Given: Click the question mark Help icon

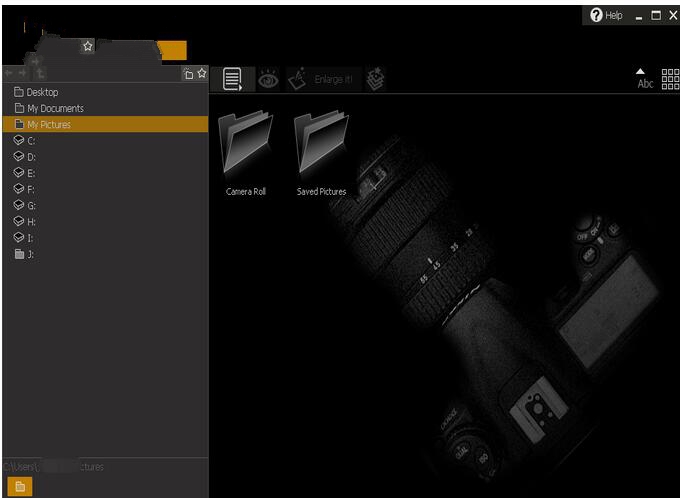Looking at the screenshot, I should [x=596, y=15].
